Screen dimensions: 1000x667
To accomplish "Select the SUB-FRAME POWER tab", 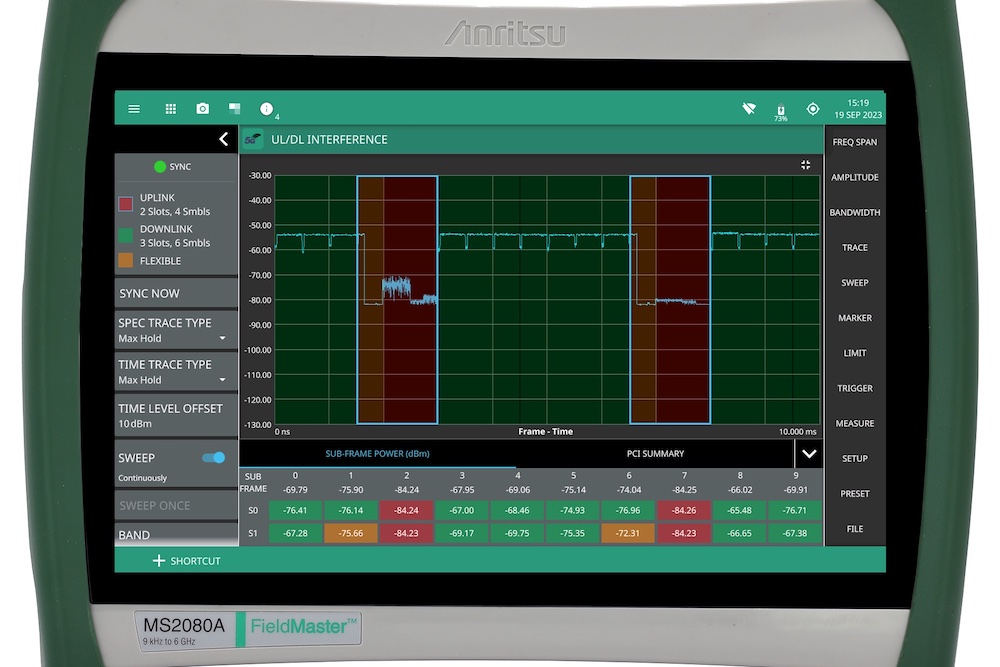I will (378, 453).
